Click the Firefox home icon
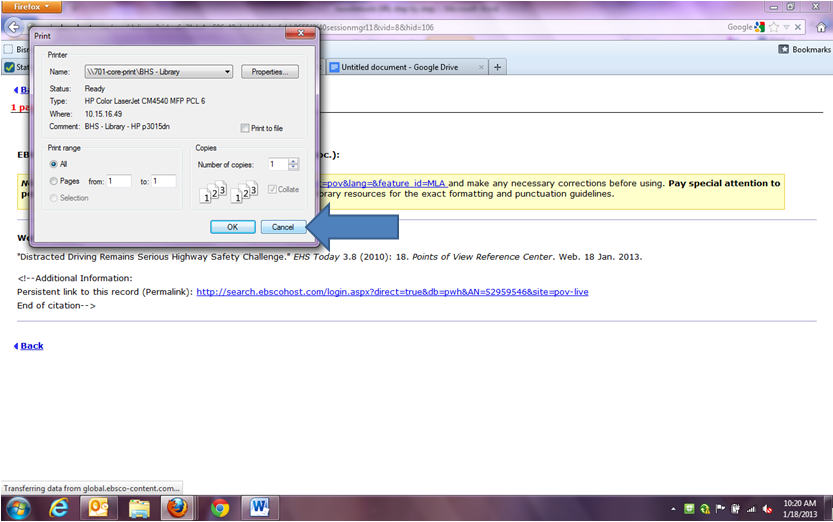833x522 pixels. click(x=819, y=27)
